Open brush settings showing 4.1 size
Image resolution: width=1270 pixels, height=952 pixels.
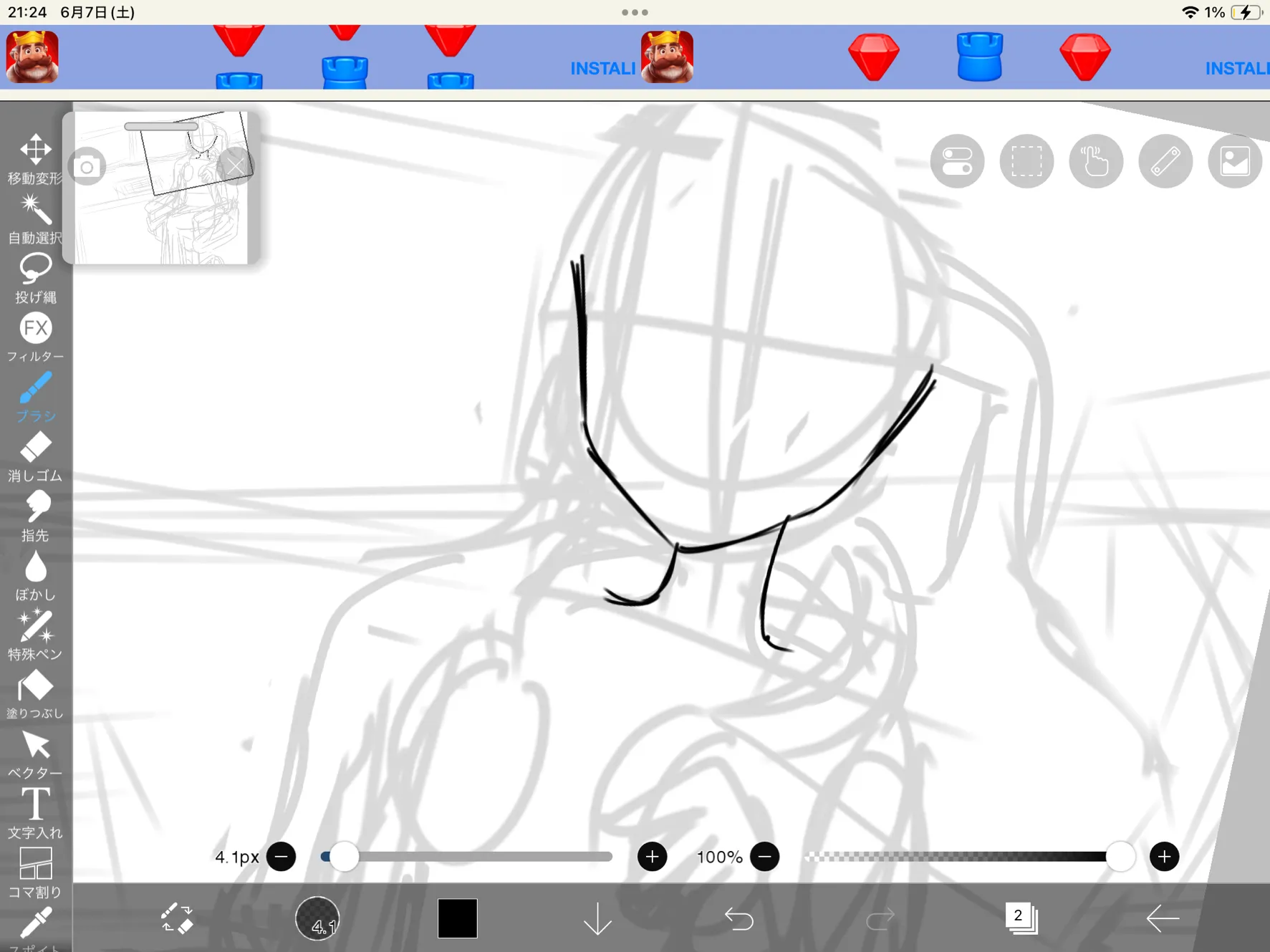click(317, 918)
